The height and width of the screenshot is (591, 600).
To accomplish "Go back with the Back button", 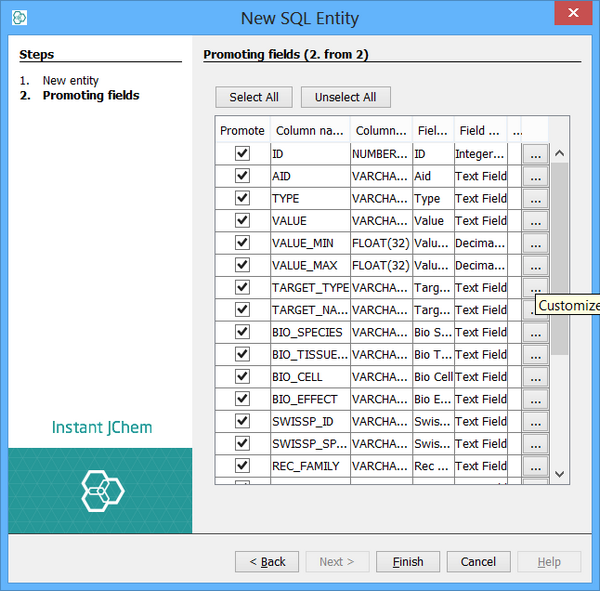I will (267, 562).
